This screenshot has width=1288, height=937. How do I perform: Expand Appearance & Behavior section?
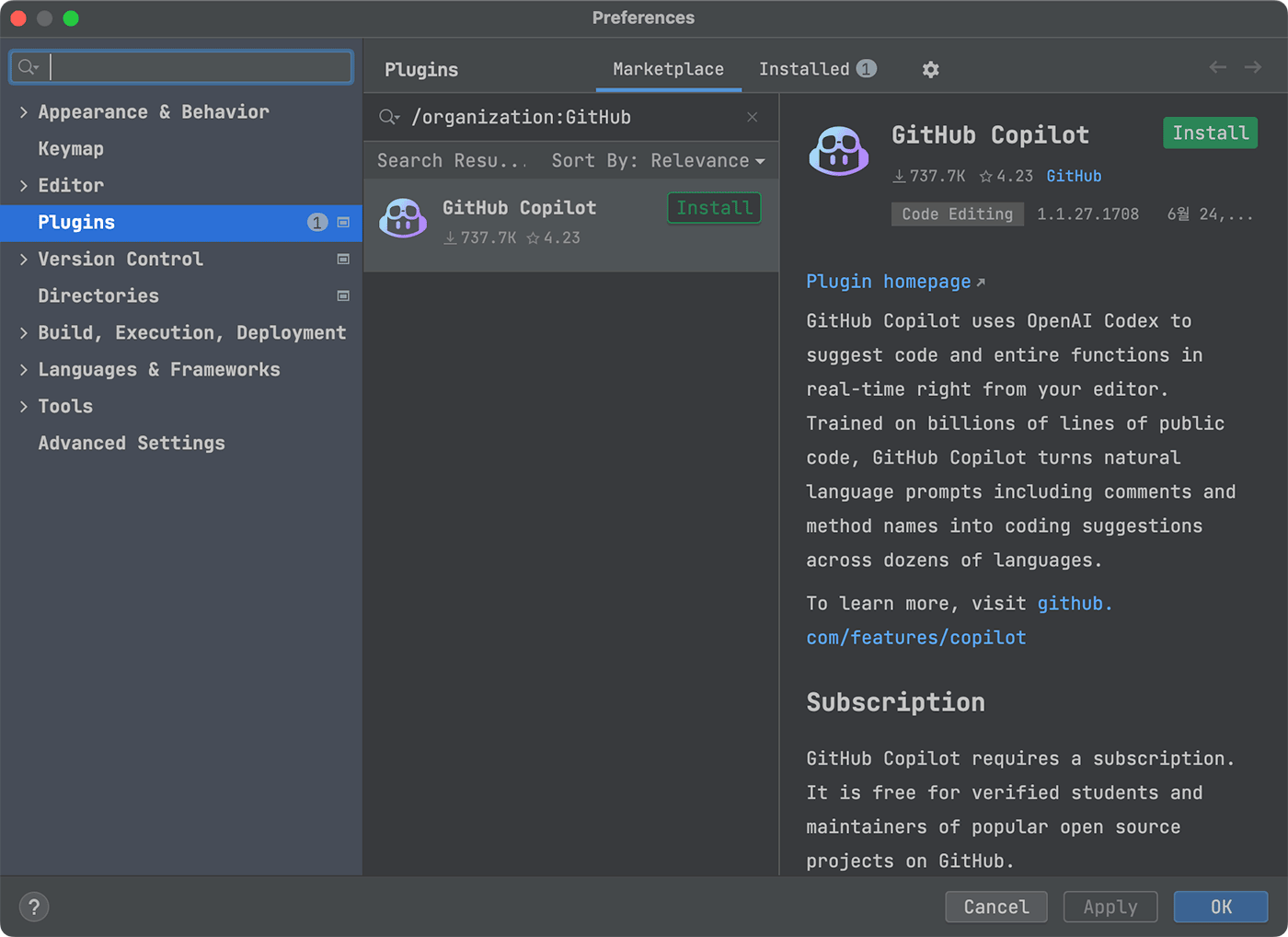pyautogui.click(x=24, y=112)
